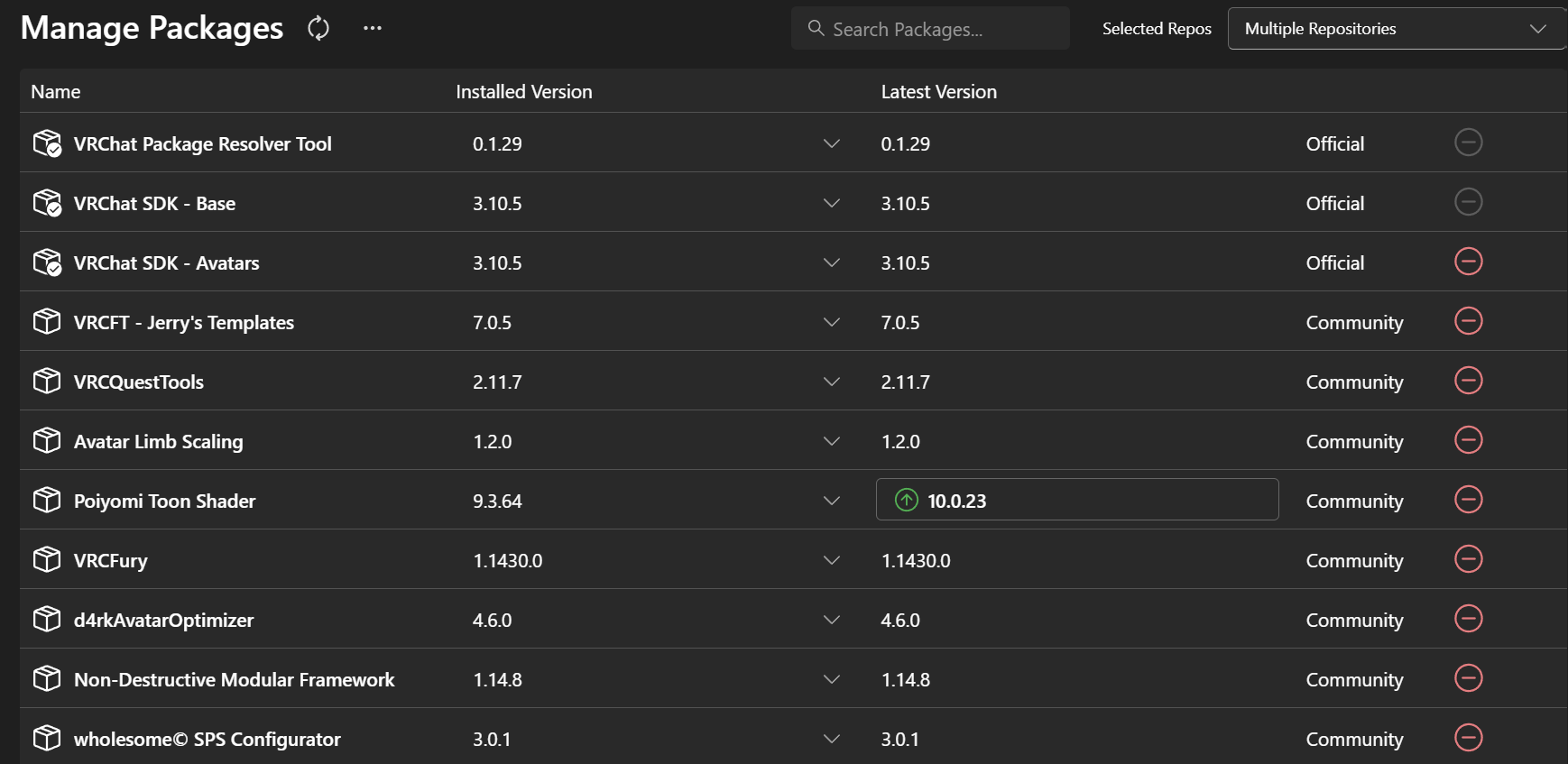Remove wholesome SPS Configurator package
This screenshot has width=1568, height=764.
pos(1469,738)
